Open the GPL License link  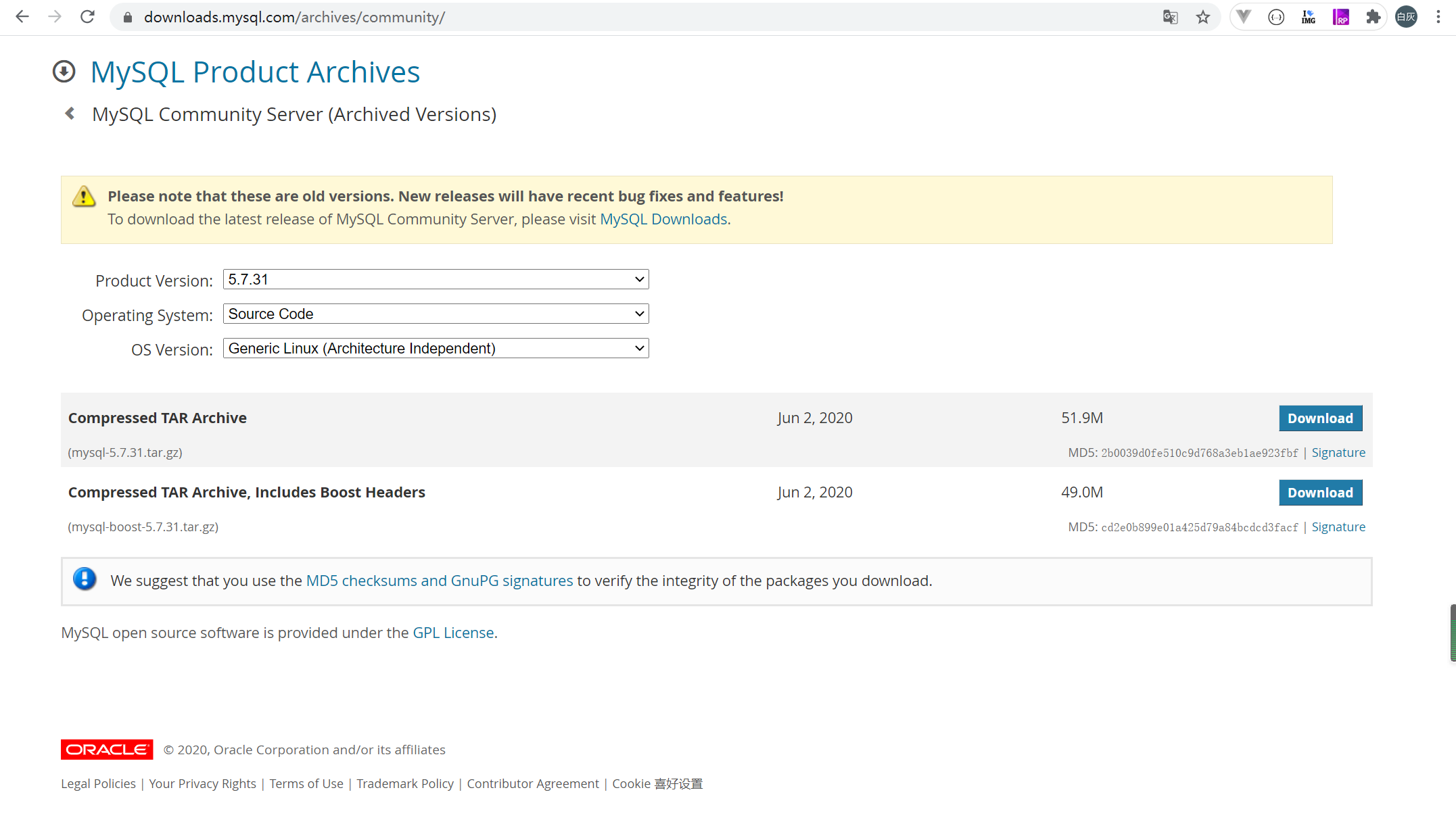pyautogui.click(x=453, y=633)
